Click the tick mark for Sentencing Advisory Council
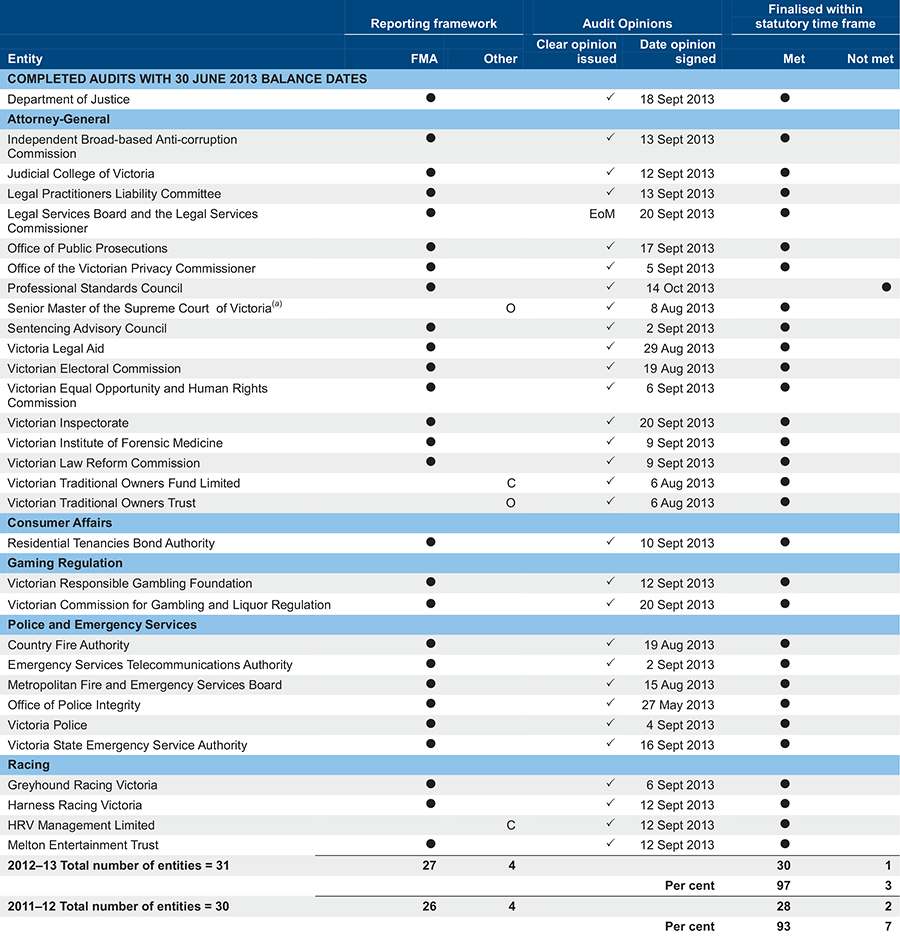Screen dimensions: 900x939 click(x=610, y=326)
